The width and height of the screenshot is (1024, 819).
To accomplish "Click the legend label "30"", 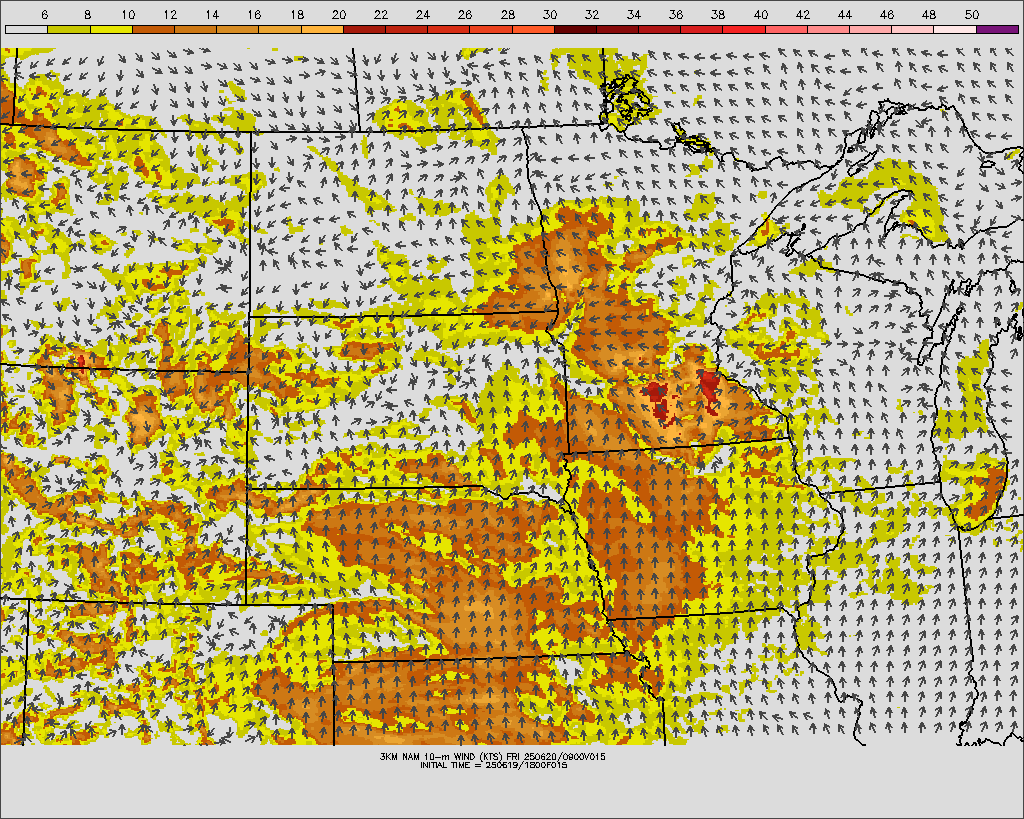I will (x=550, y=14).
